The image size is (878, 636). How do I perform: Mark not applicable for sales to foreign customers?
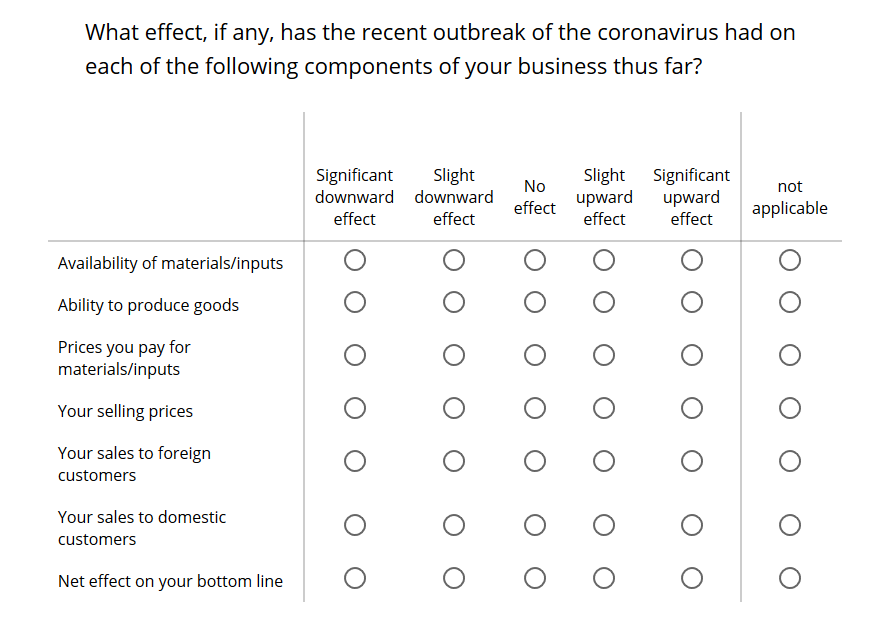click(790, 461)
